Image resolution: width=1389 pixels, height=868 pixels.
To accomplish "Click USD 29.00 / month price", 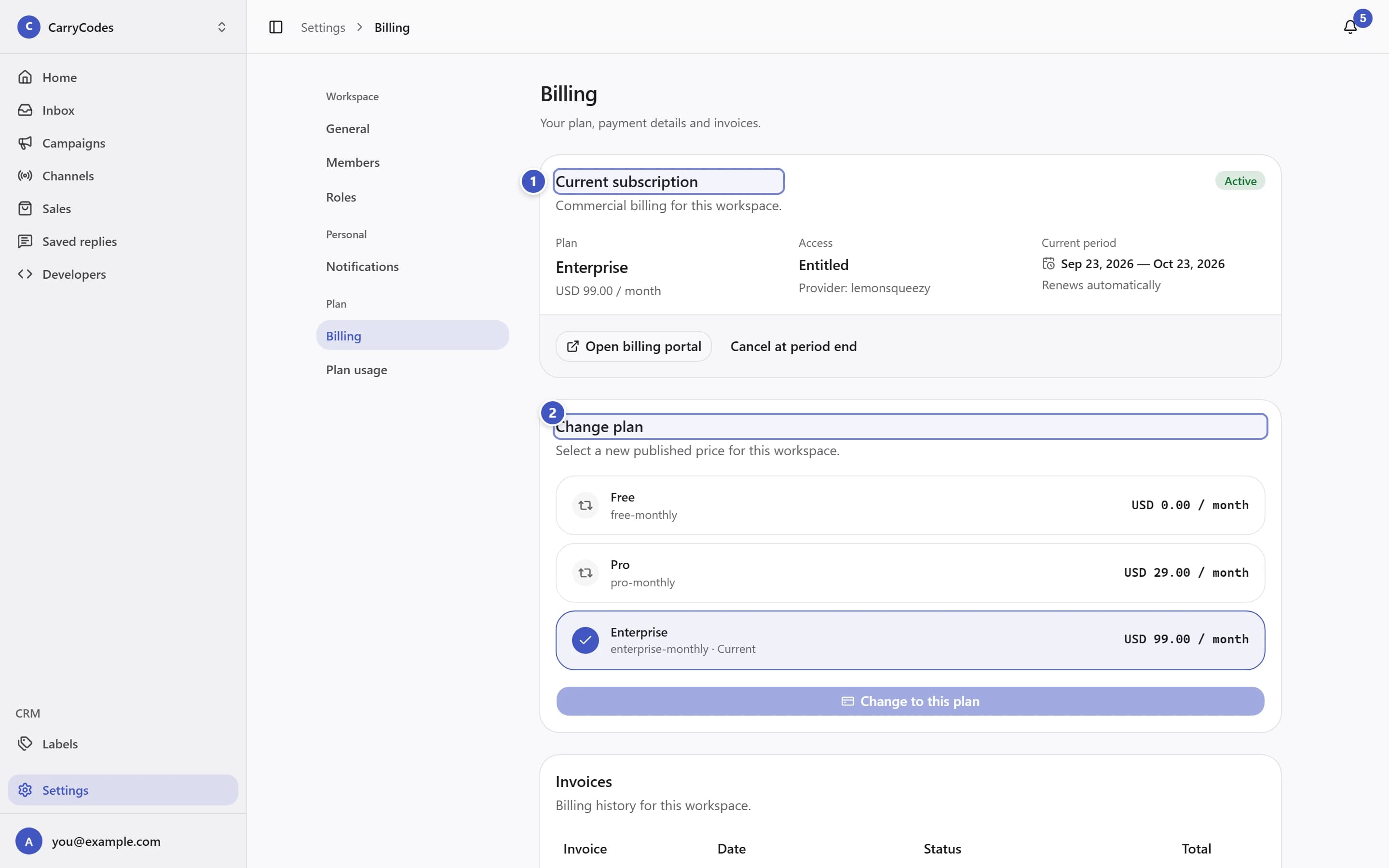I will [1186, 572].
